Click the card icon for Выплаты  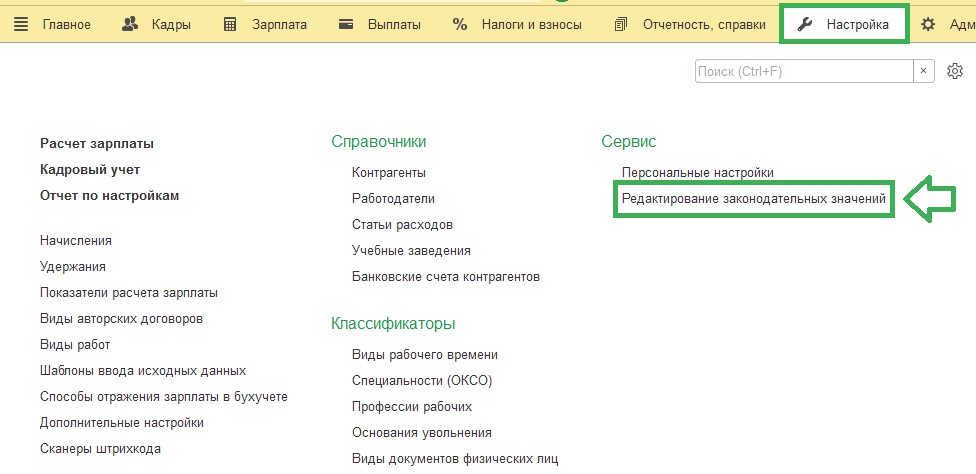tap(346, 24)
